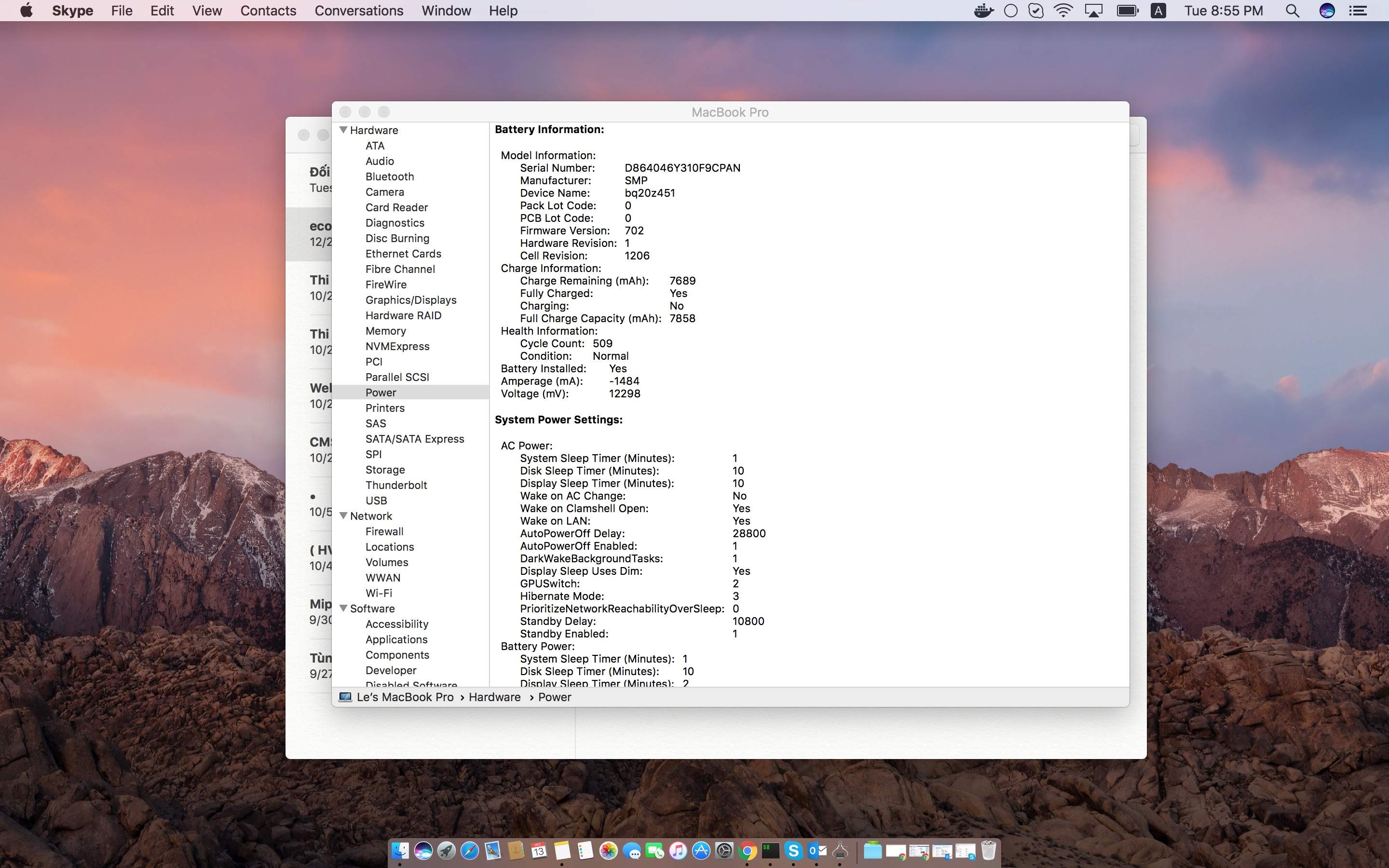Click Le's MacBook Pro breadcrumb
The height and width of the screenshot is (868, 1389).
coord(404,697)
